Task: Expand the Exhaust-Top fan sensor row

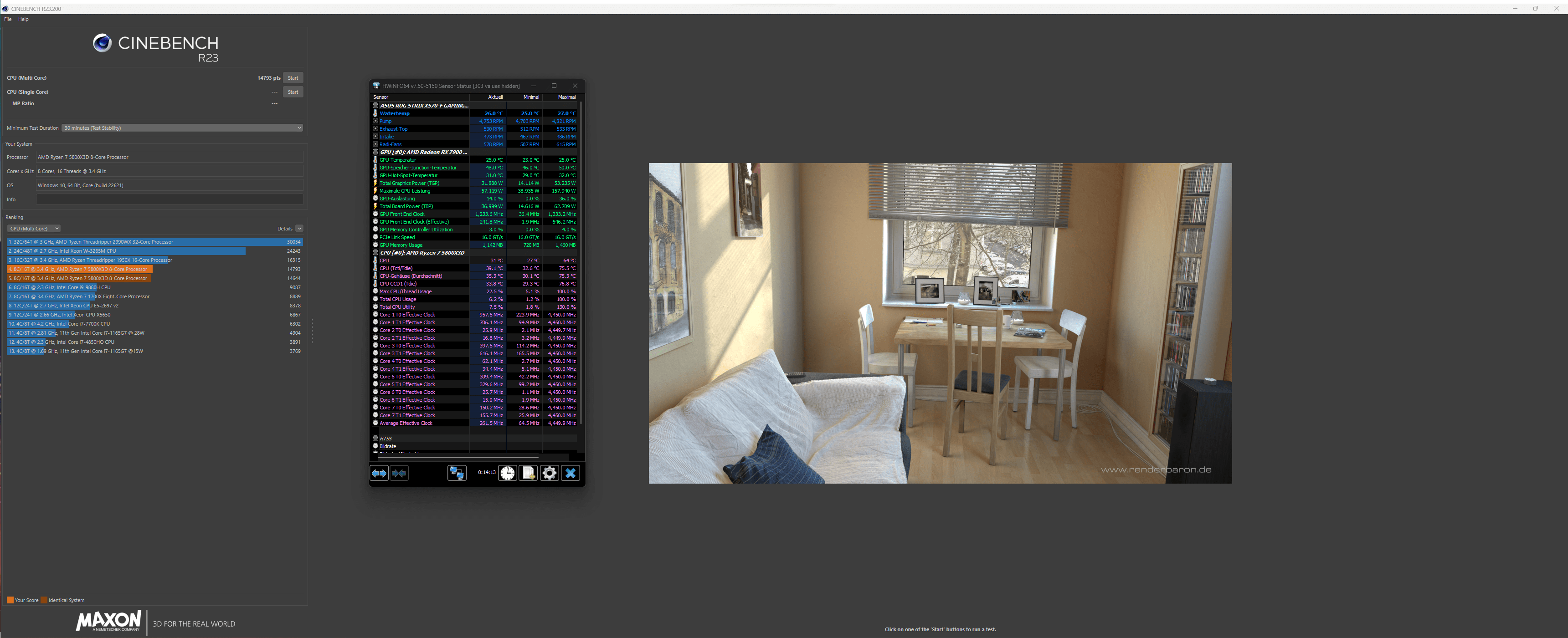Action: (x=375, y=129)
